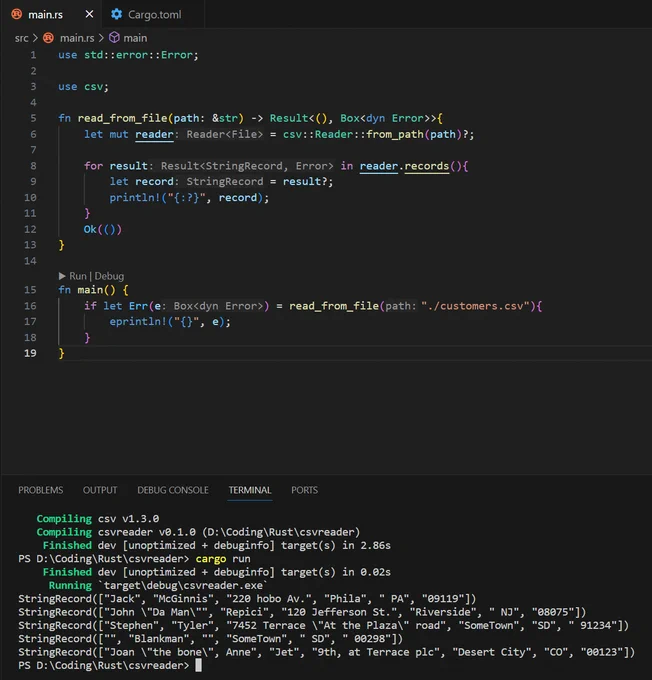This screenshot has height=680, width=652.
Task: Click the src breadcrumb
Action: [21, 38]
